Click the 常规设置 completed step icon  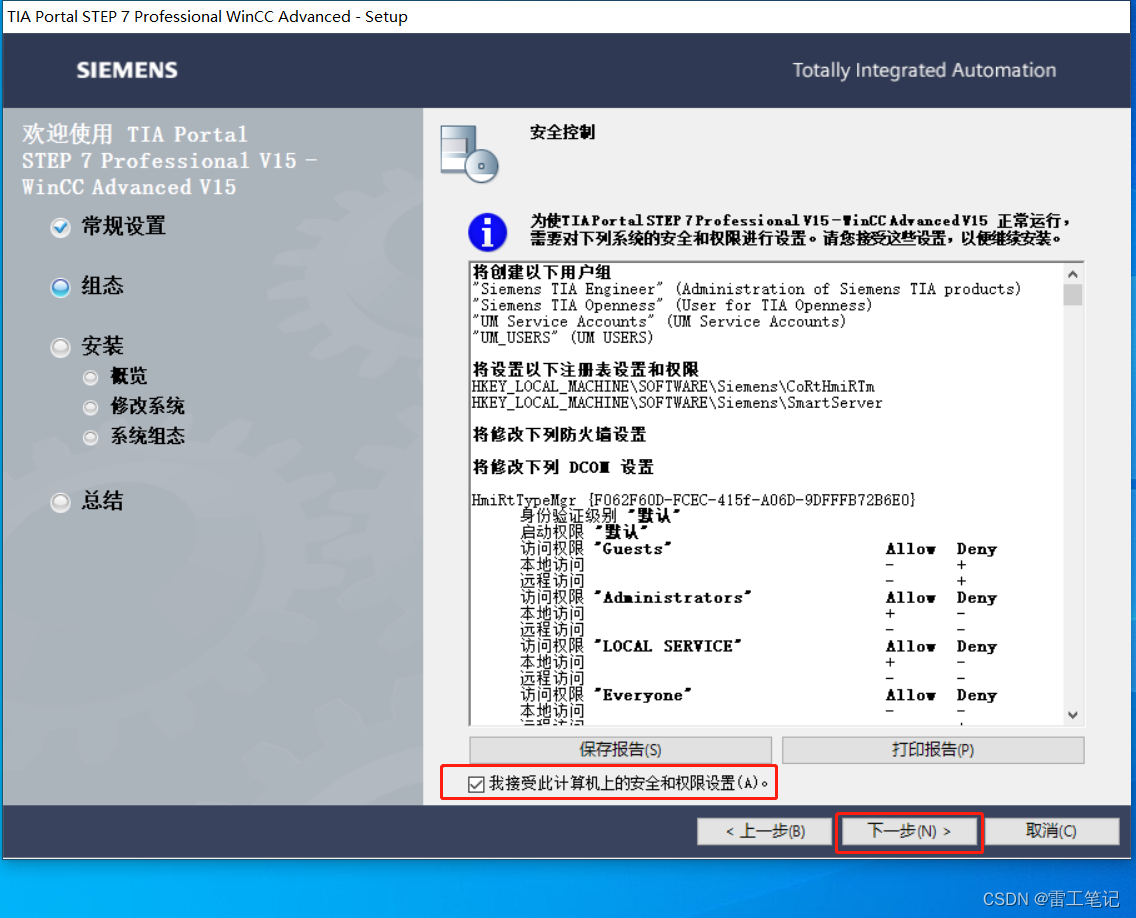pyautogui.click(x=60, y=228)
